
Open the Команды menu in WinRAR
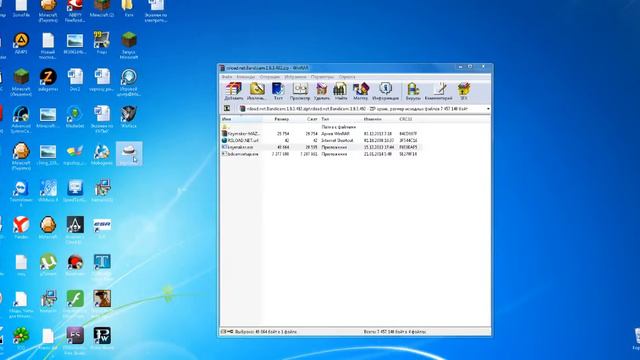(246, 77)
